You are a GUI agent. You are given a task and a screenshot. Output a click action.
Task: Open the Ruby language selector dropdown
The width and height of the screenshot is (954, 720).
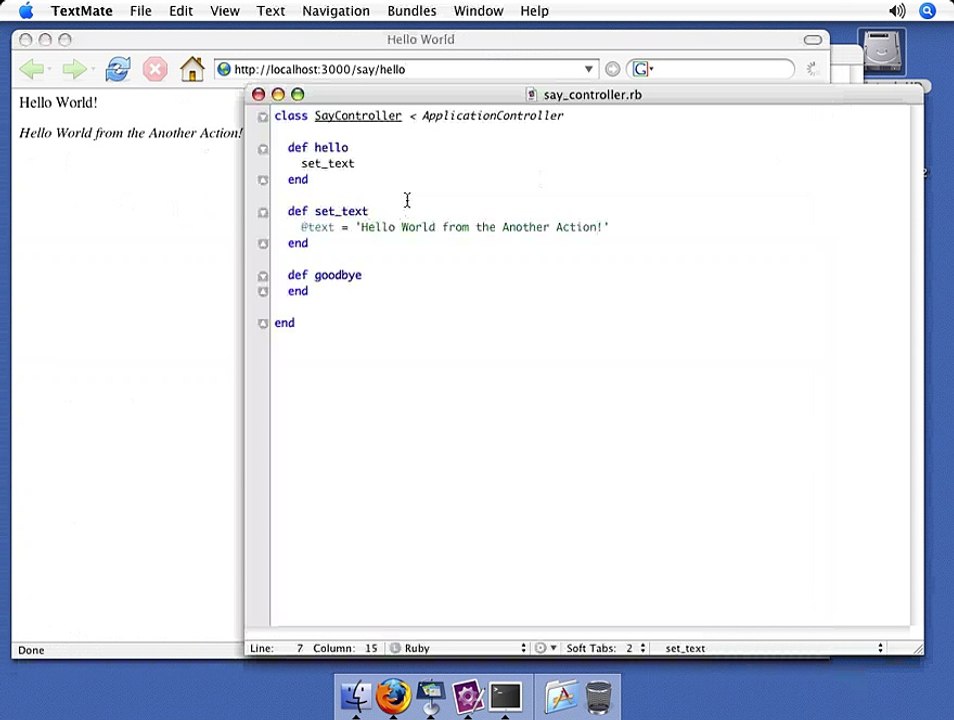point(523,648)
